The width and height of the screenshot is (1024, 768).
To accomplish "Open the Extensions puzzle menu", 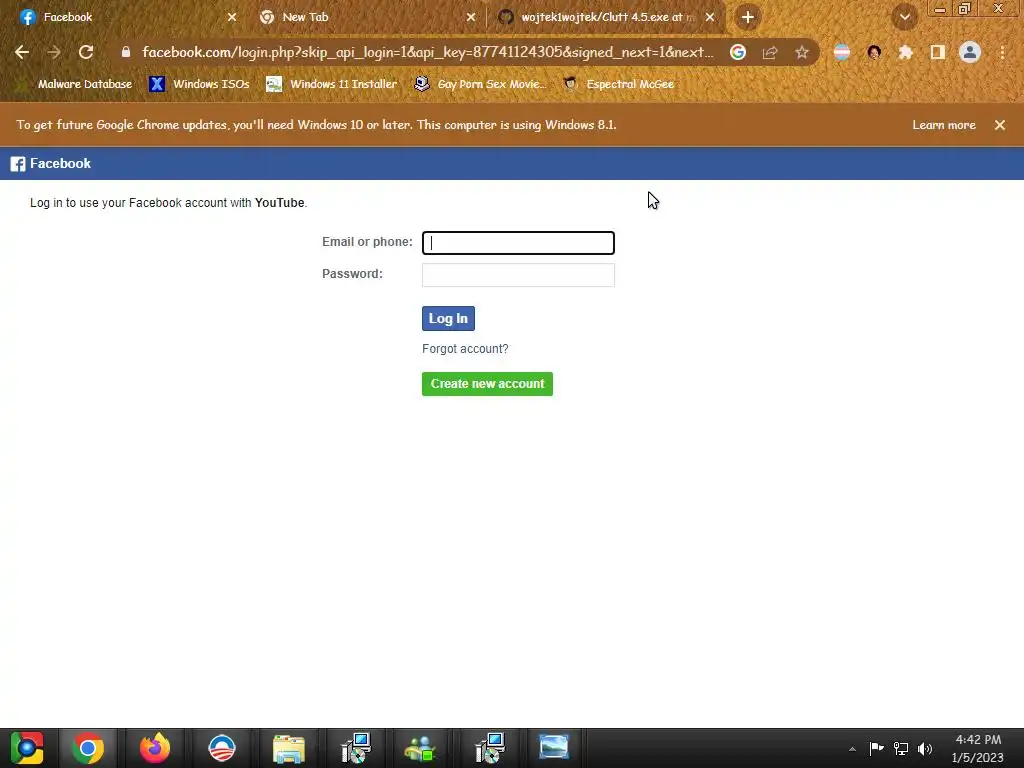I will (x=906, y=52).
